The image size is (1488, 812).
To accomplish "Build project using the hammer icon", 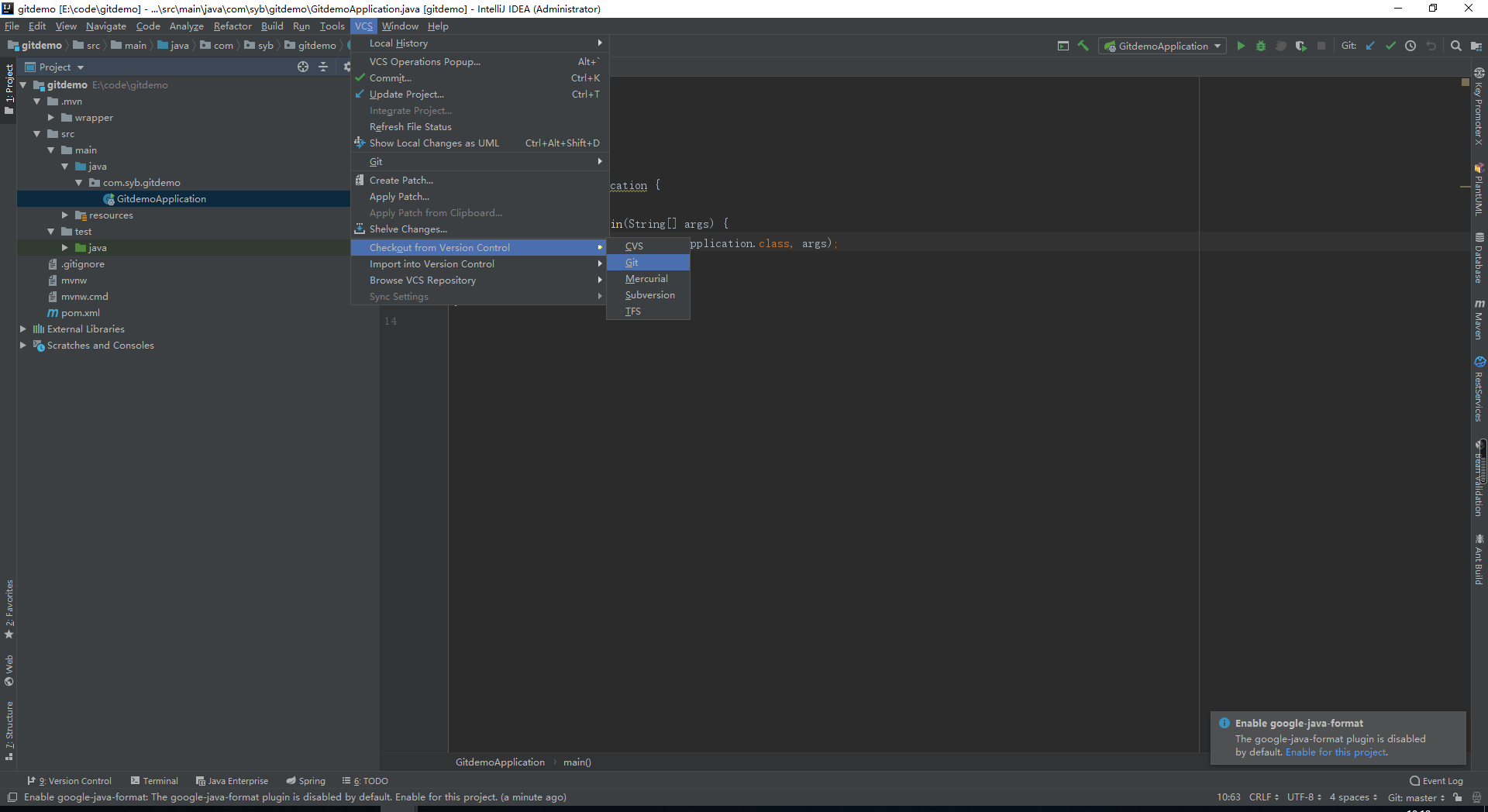I will [1083, 46].
